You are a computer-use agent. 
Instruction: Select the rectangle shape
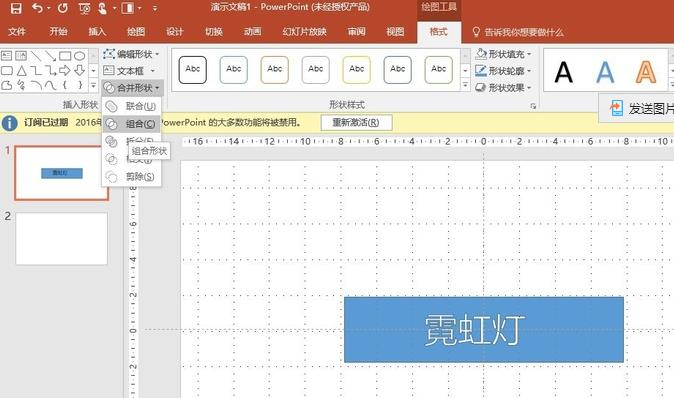pyautogui.click(x=65, y=56)
